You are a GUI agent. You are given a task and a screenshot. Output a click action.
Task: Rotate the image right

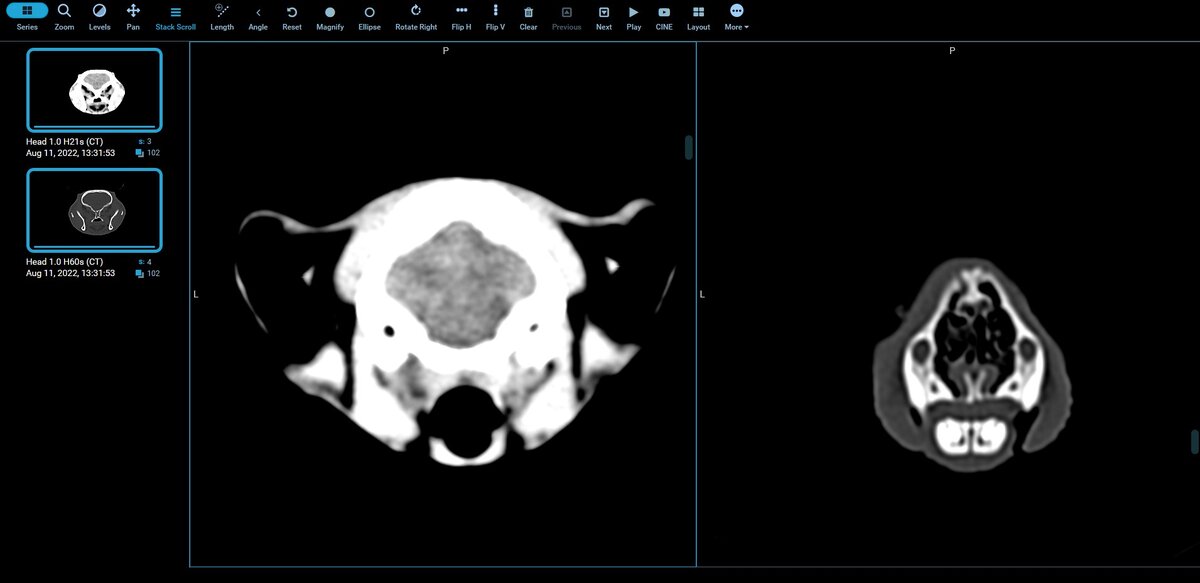click(x=416, y=16)
